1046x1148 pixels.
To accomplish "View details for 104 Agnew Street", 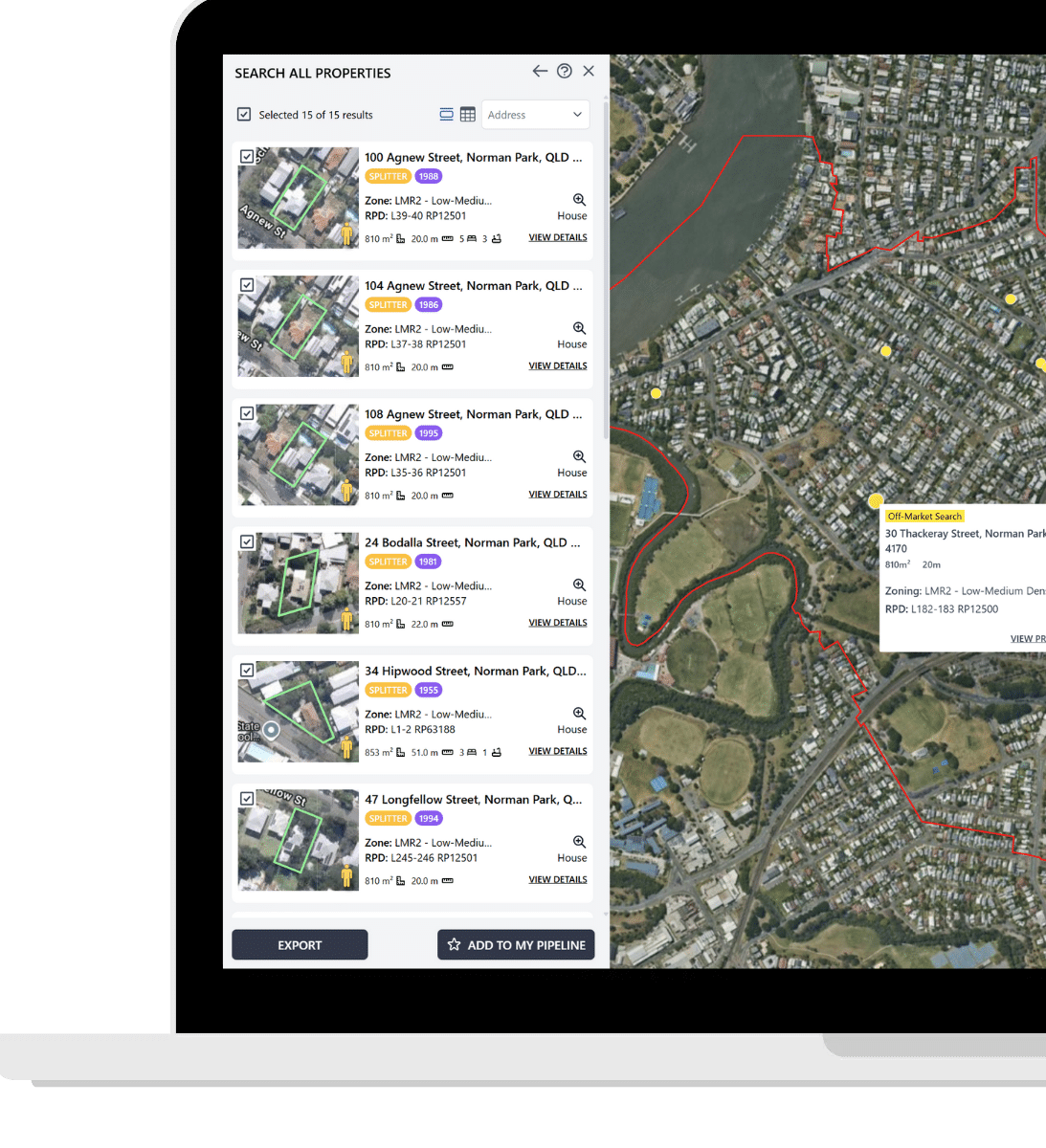I will (557, 366).
